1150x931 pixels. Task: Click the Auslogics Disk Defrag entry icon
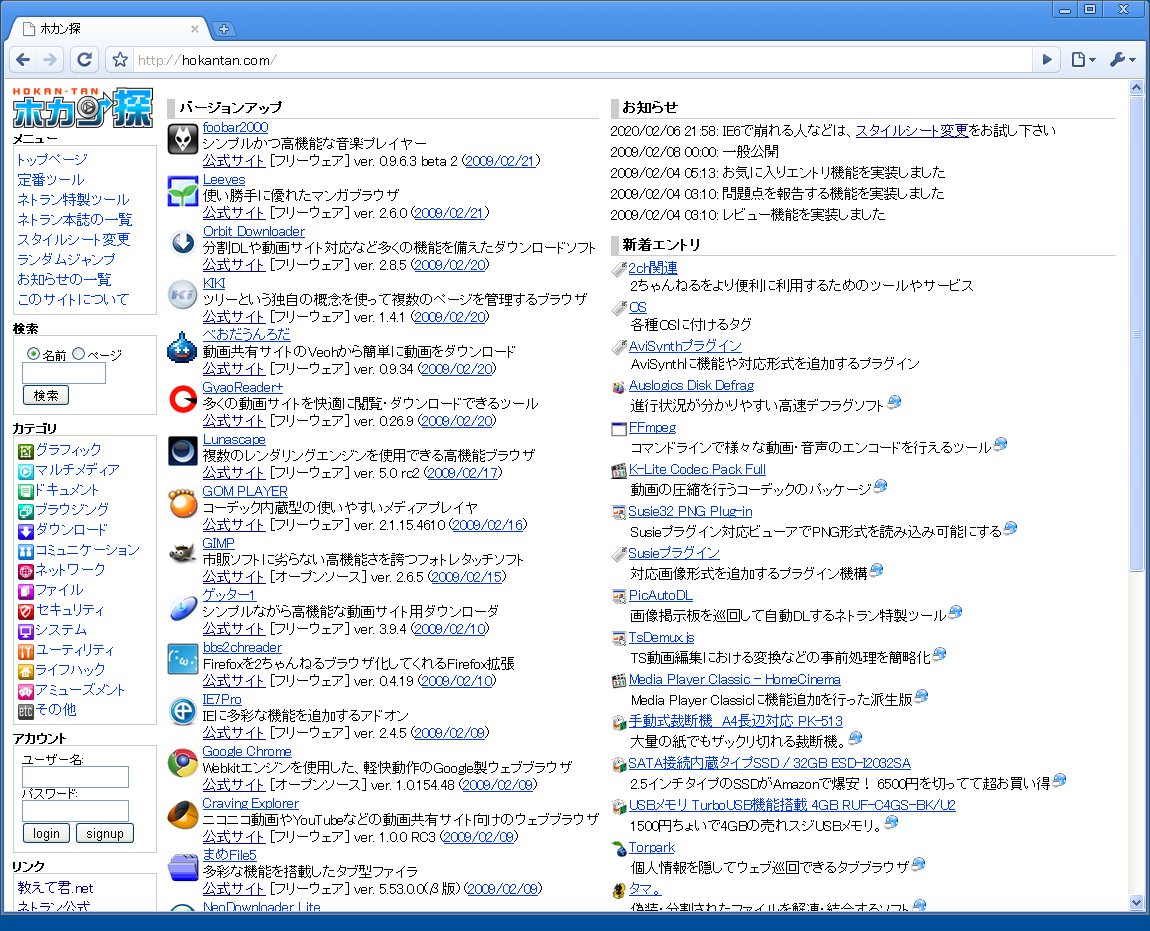pos(619,387)
